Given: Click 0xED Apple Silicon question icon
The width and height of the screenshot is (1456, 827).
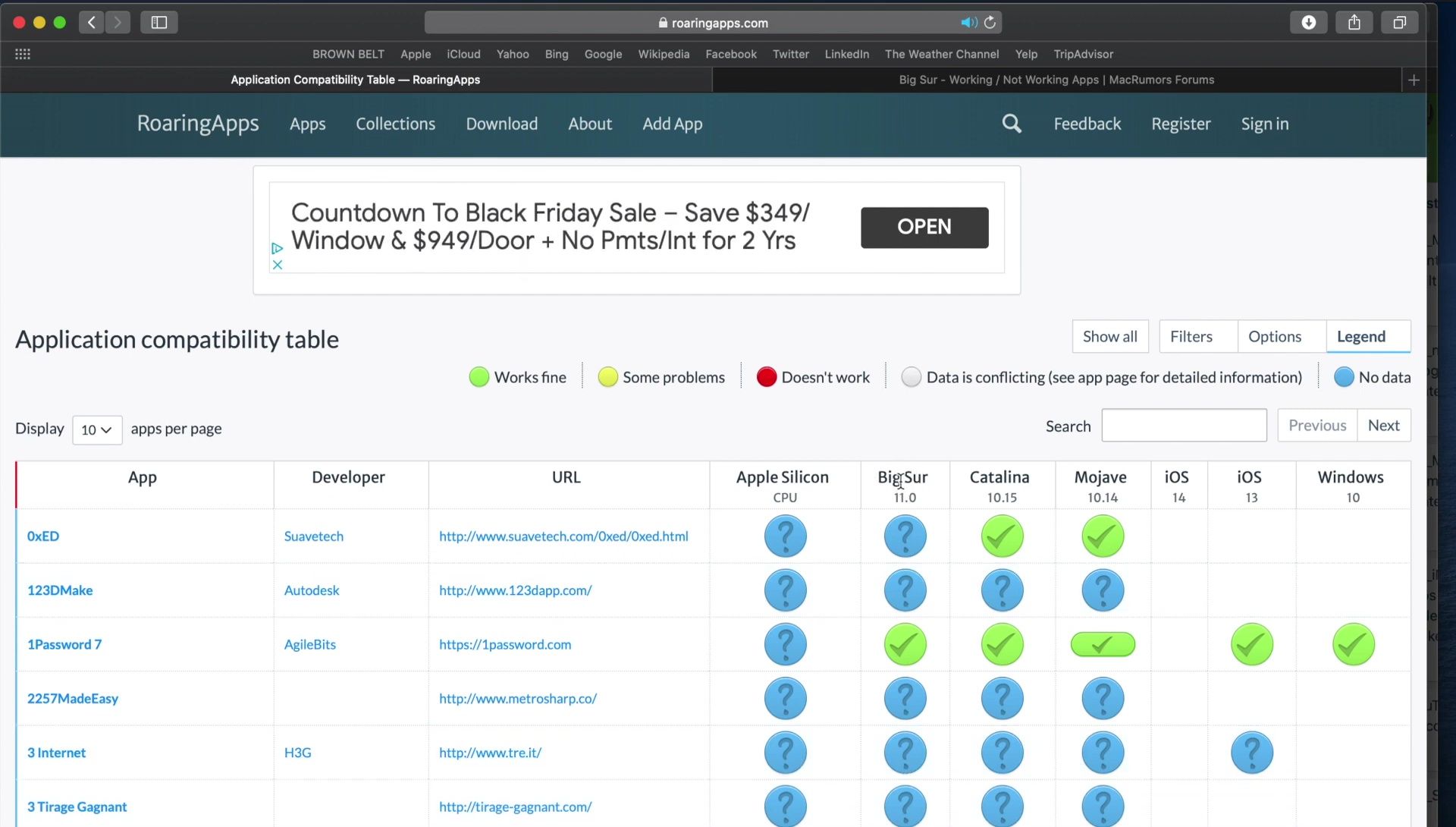Looking at the screenshot, I should pyautogui.click(x=785, y=536).
